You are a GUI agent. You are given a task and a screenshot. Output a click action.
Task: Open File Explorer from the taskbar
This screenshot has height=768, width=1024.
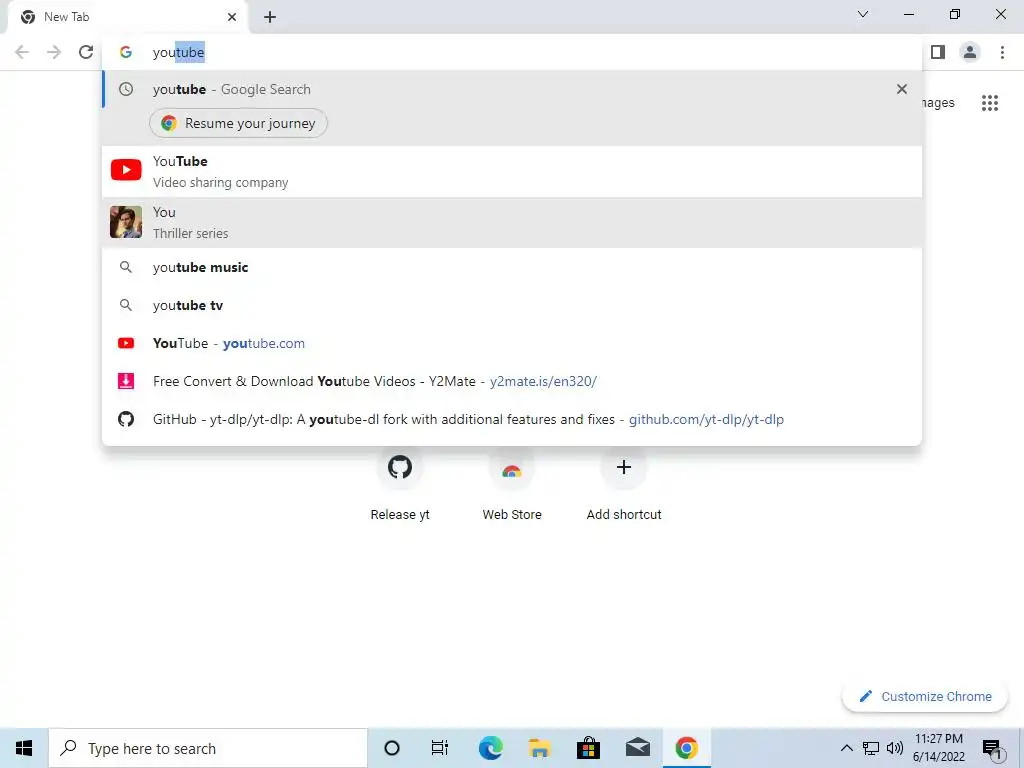[539, 748]
